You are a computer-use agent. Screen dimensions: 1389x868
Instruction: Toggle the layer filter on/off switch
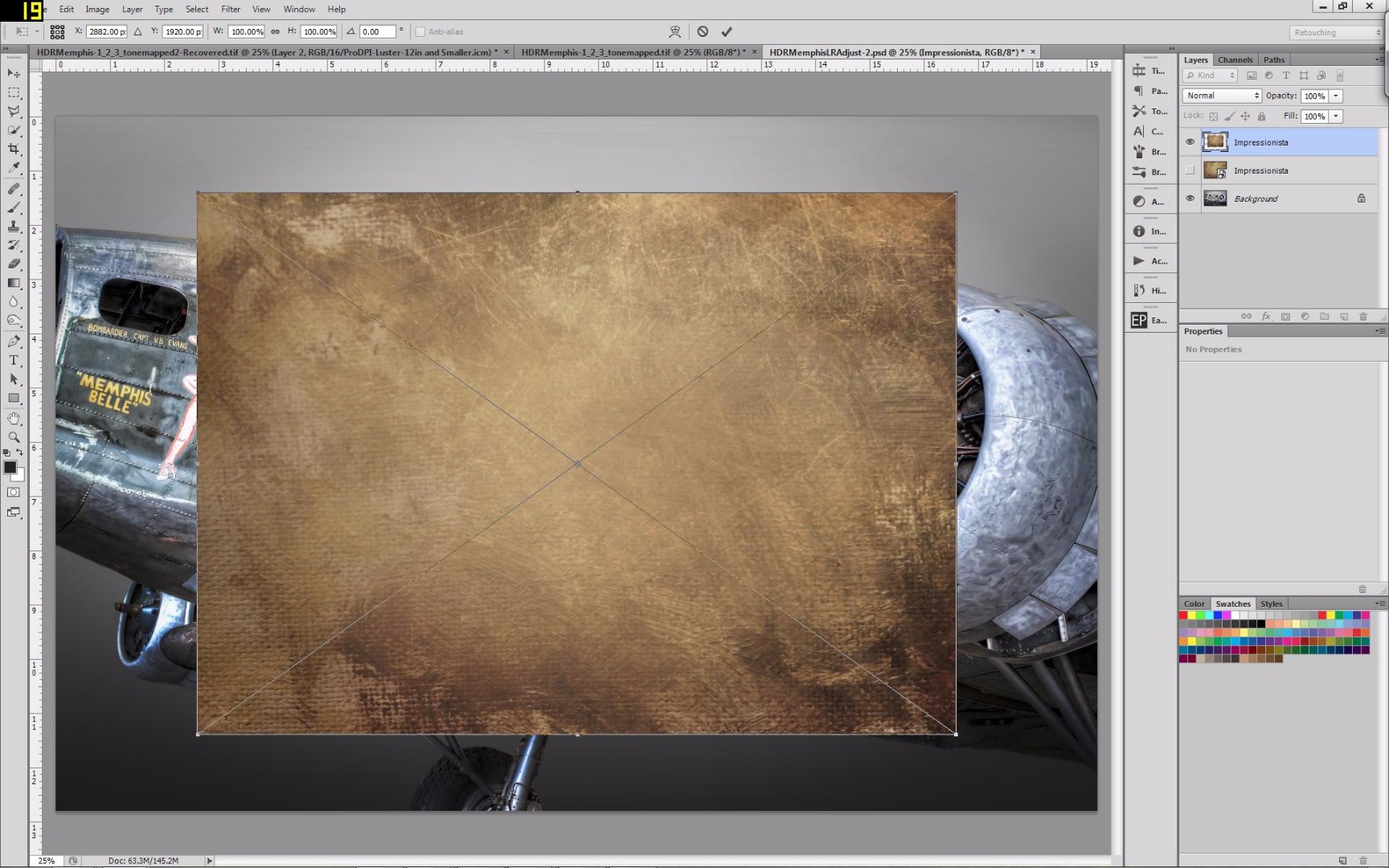[1340, 76]
